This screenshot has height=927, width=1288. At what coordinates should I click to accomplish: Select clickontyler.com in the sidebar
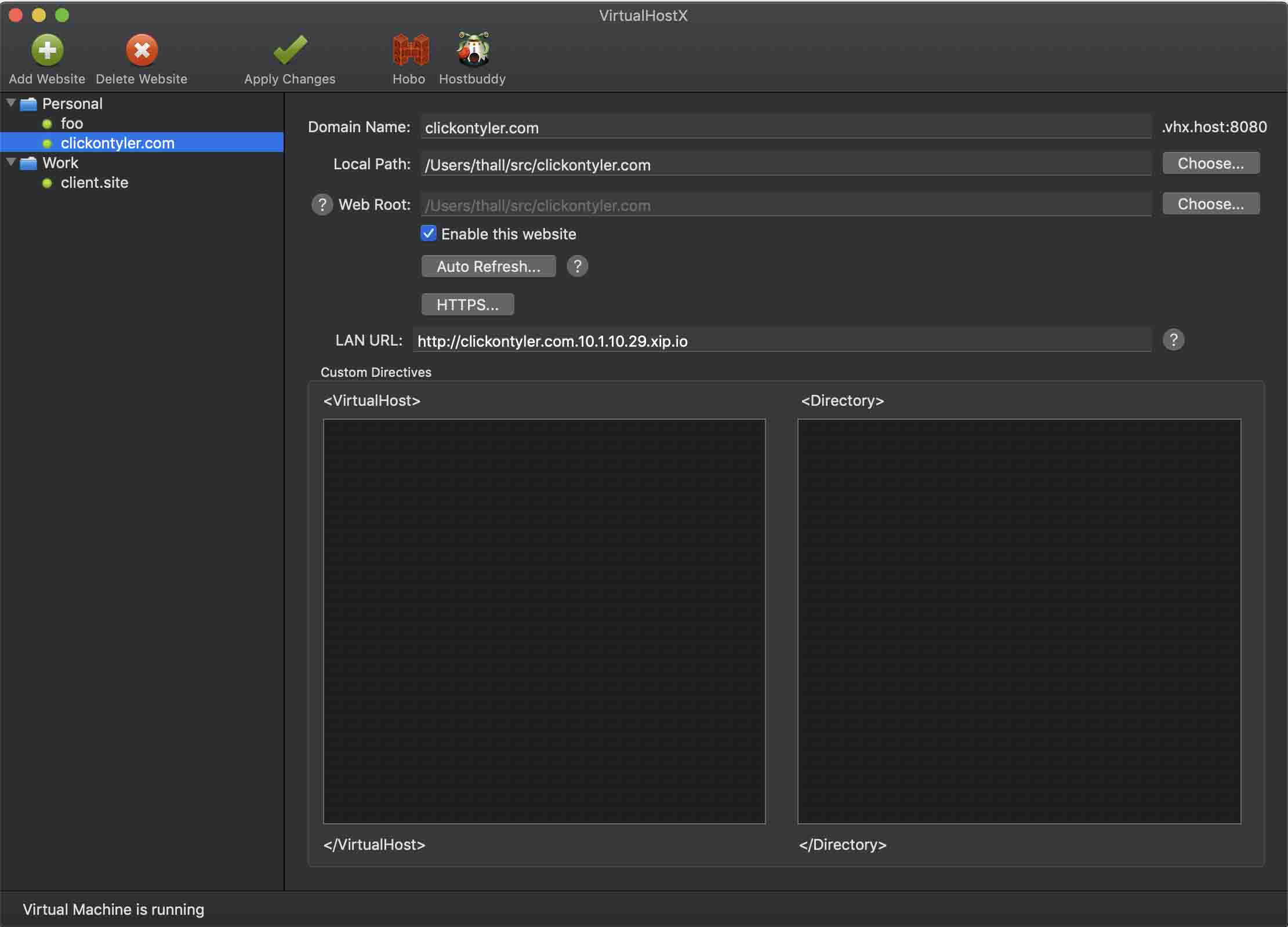tap(142, 143)
